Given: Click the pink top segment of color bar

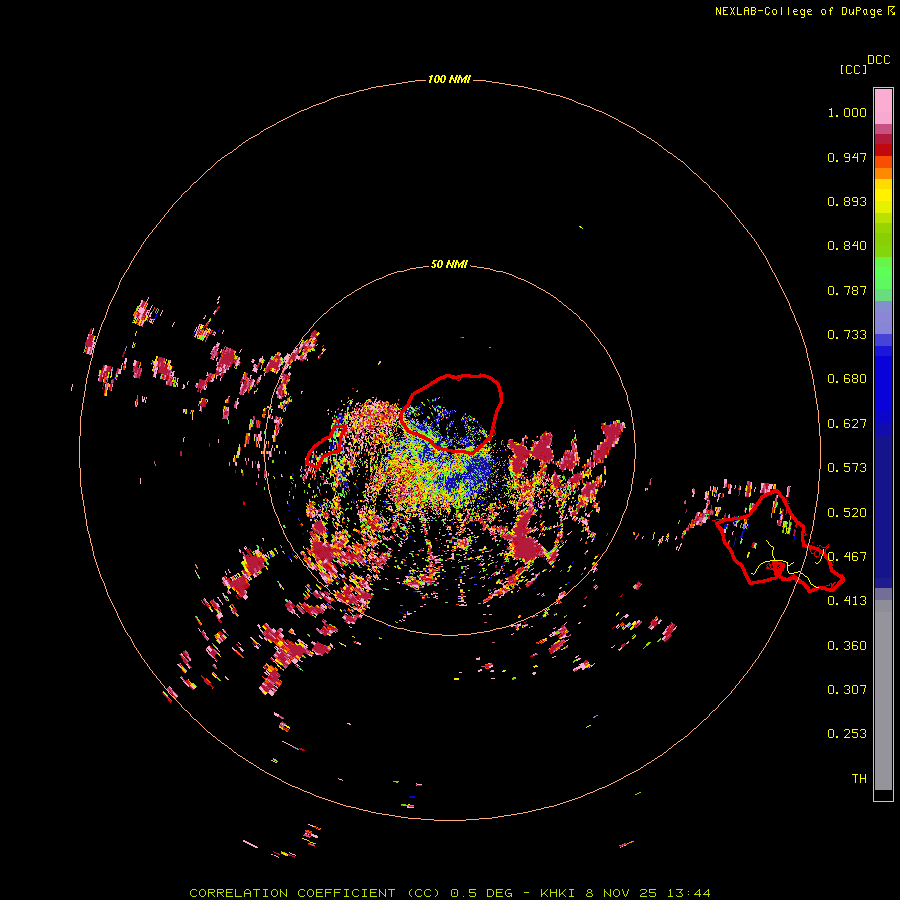Looking at the screenshot, I should pyautogui.click(x=883, y=107).
